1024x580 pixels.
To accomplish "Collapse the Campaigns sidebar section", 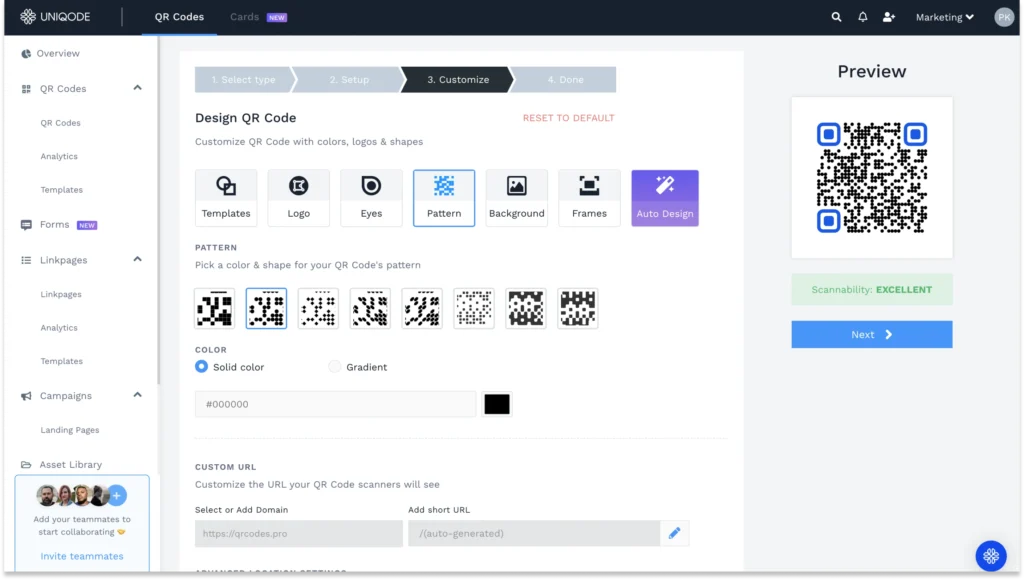I will (137, 395).
